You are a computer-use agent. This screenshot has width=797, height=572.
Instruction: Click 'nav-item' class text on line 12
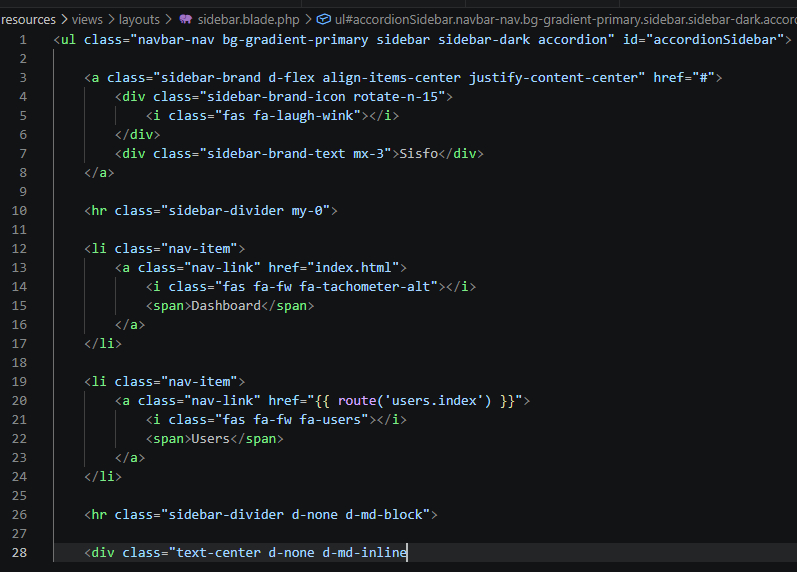[x=199, y=249]
